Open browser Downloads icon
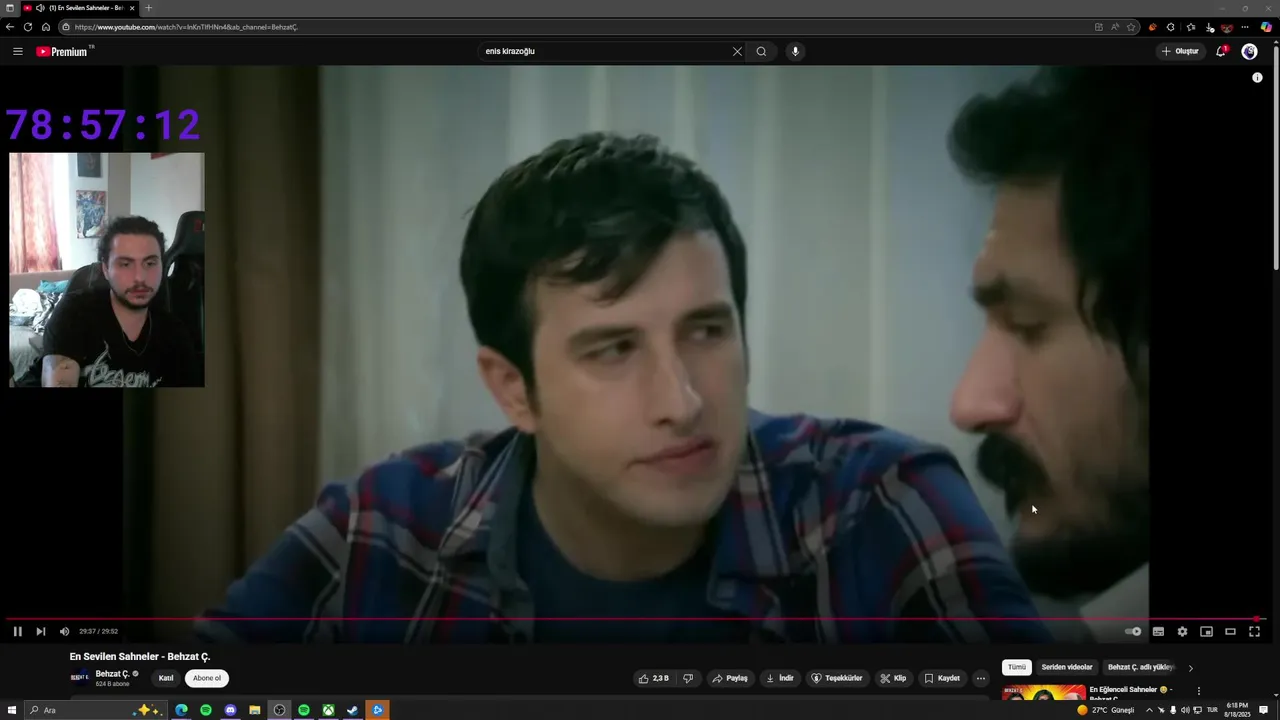Viewport: 1280px width, 720px height. tap(1209, 27)
